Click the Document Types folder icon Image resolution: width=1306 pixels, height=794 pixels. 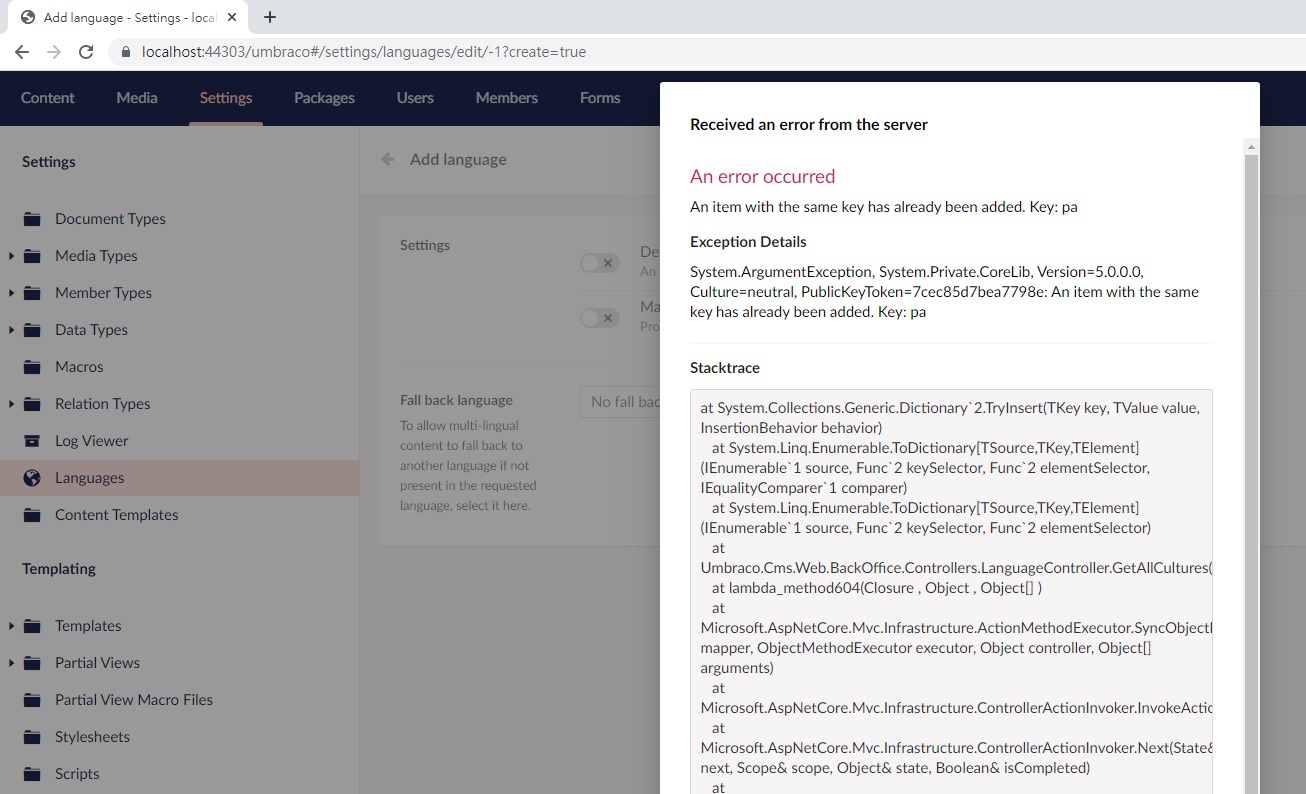coord(32,219)
